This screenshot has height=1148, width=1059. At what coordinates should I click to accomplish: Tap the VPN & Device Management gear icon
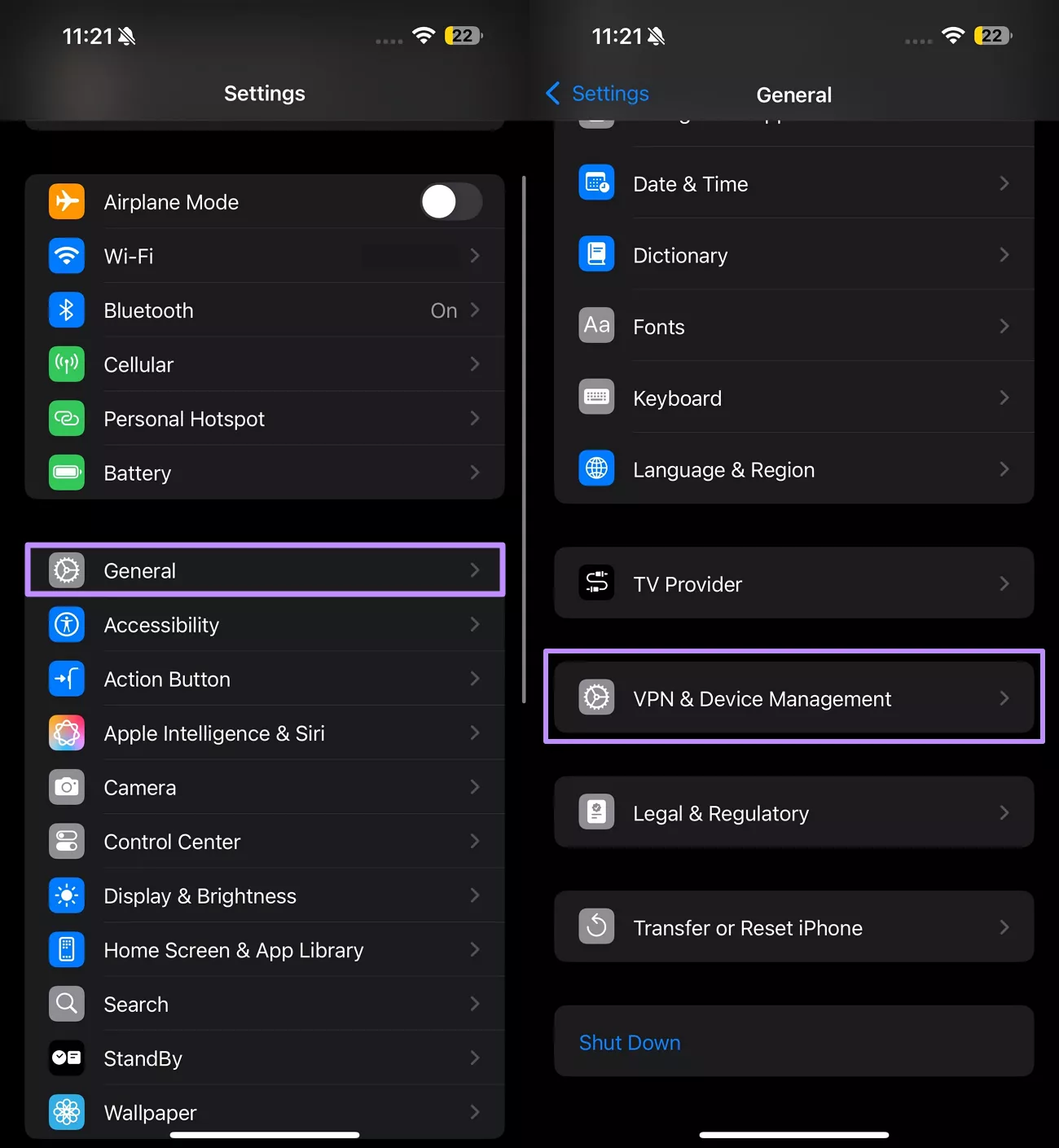coord(596,697)
